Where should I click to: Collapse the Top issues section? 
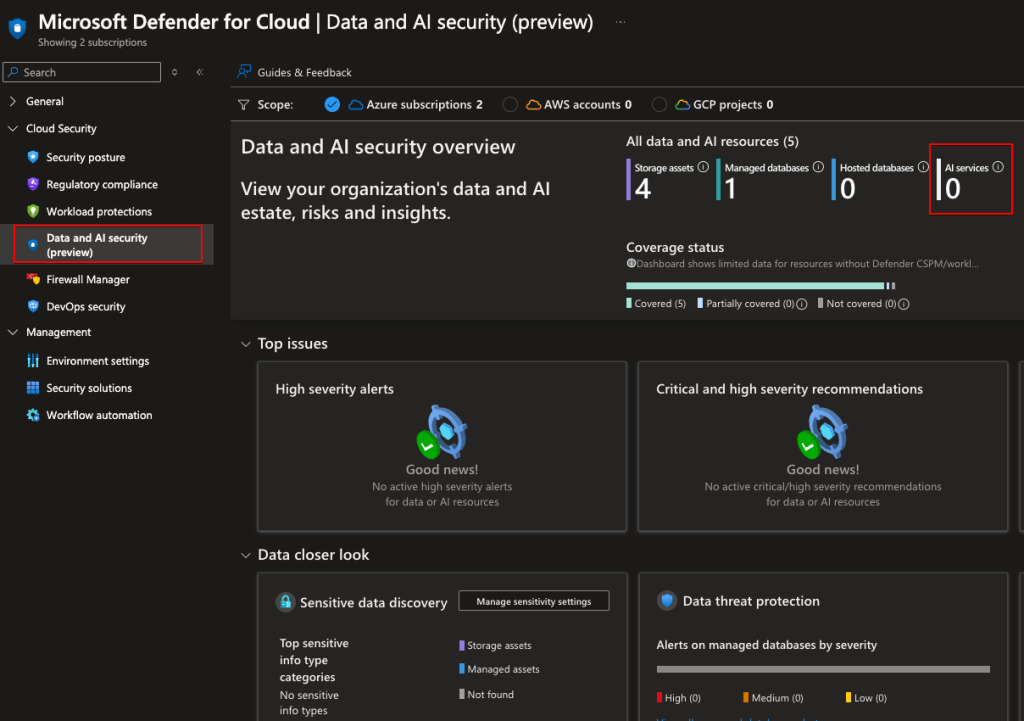coord(246,343)
